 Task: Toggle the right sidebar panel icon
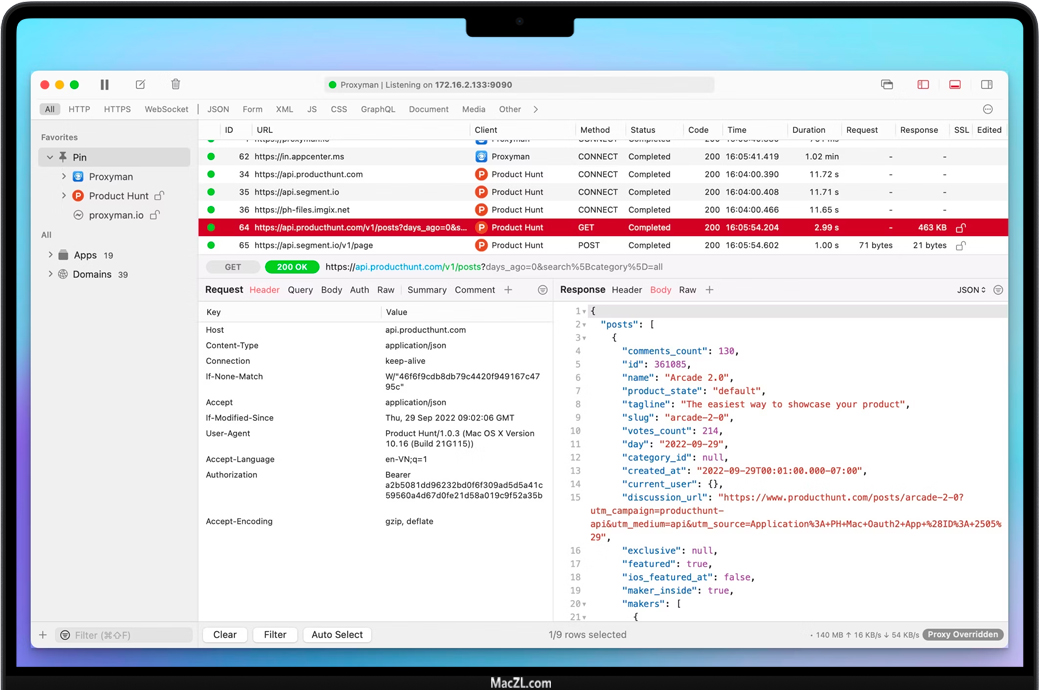coord(987,85)
